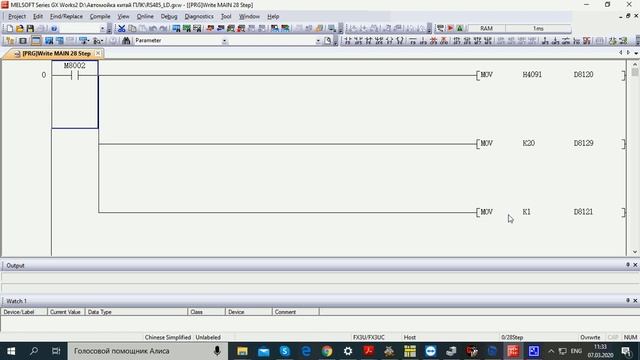
Task: Click search icon right of Parameter field
Action: point(328,40)
